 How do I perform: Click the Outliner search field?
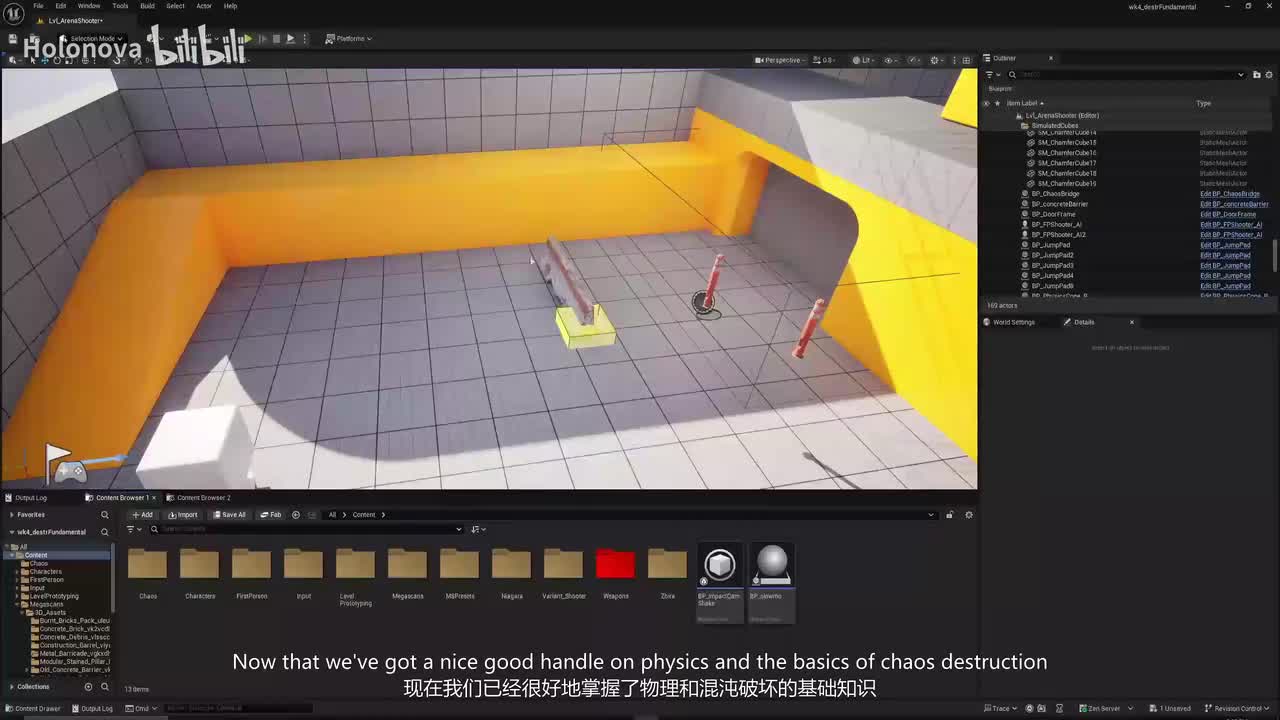coord(1125,74)
